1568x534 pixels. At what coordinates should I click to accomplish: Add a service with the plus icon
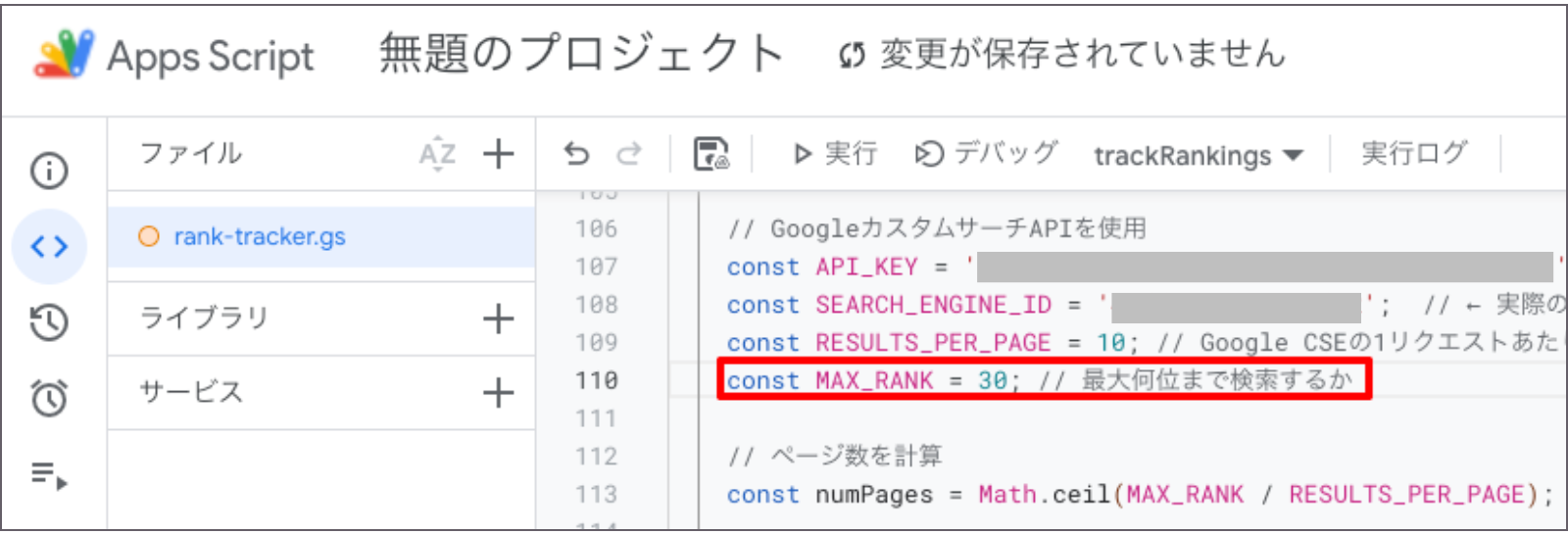(499, 393)
